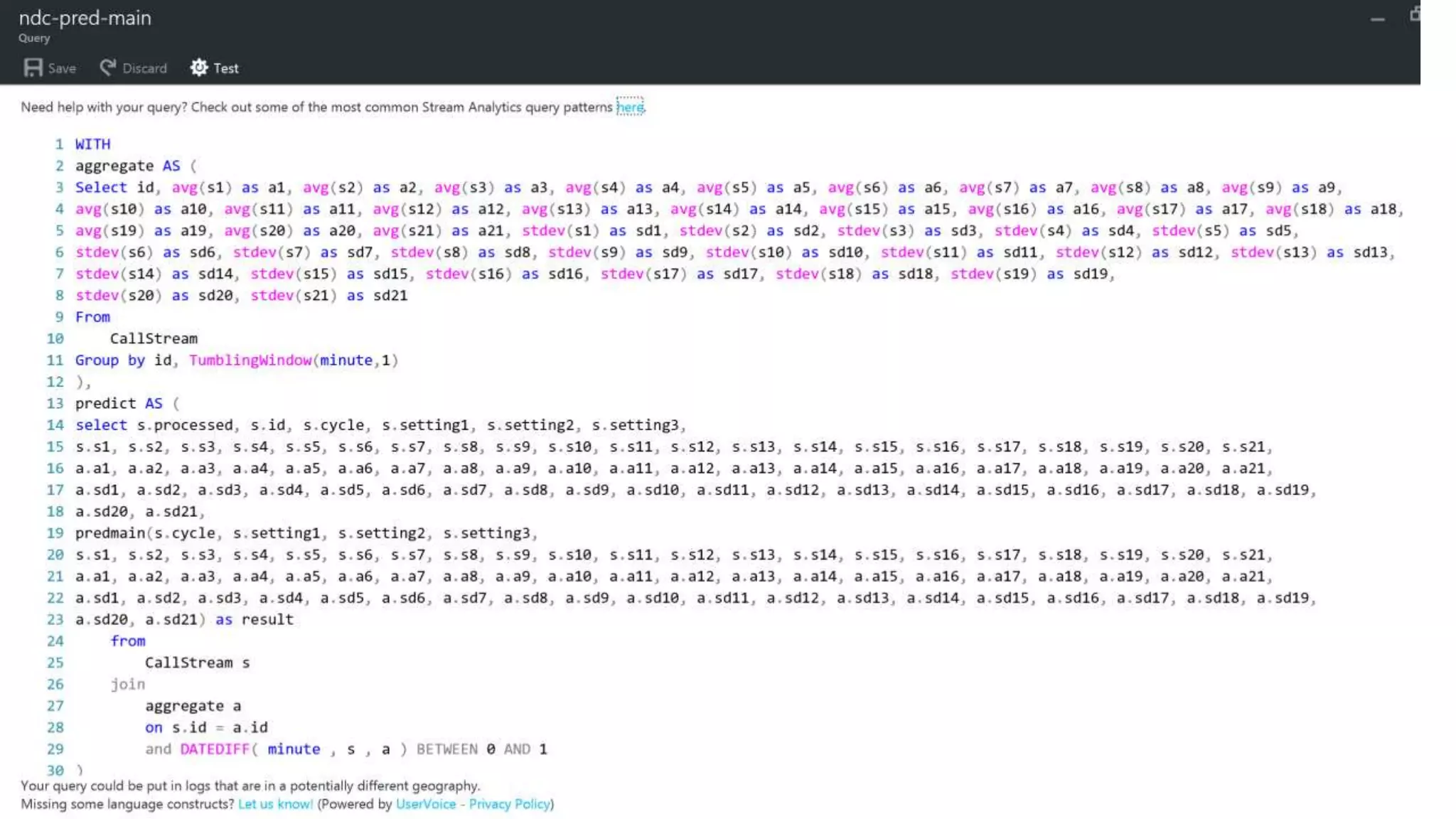Viewport: 1456px width, 819px height.
Task: Click line number 13 in the gutter
Action: pos(55,404)
